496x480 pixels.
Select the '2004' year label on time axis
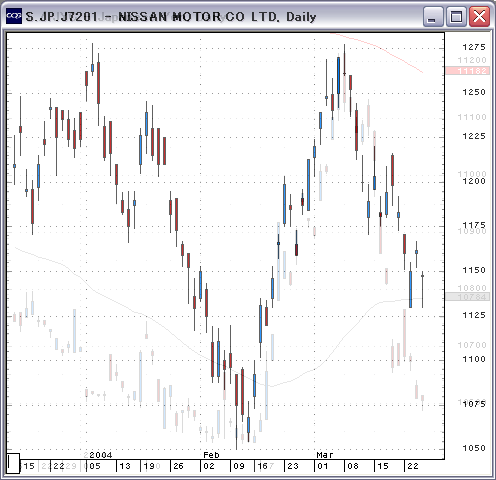tap(101, 455)
